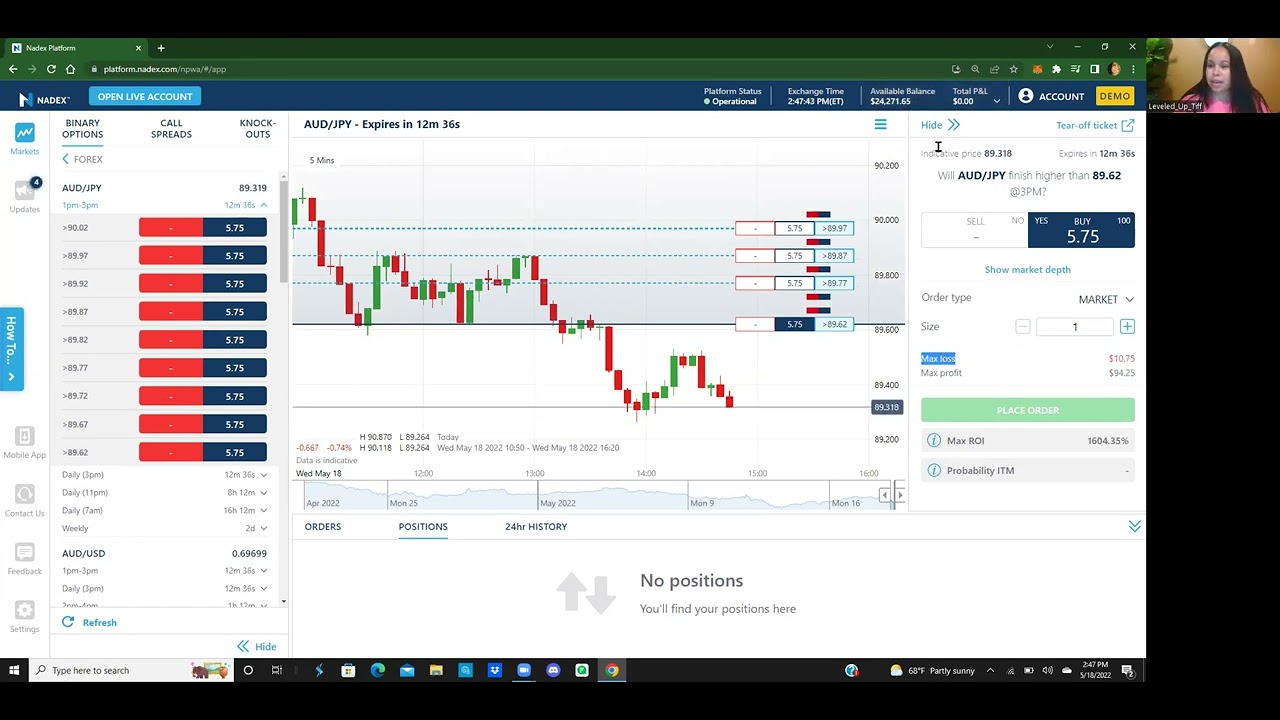Open the chart hamburger menu
This screenshot has height=720, width=1280.
tap(880, 125)
